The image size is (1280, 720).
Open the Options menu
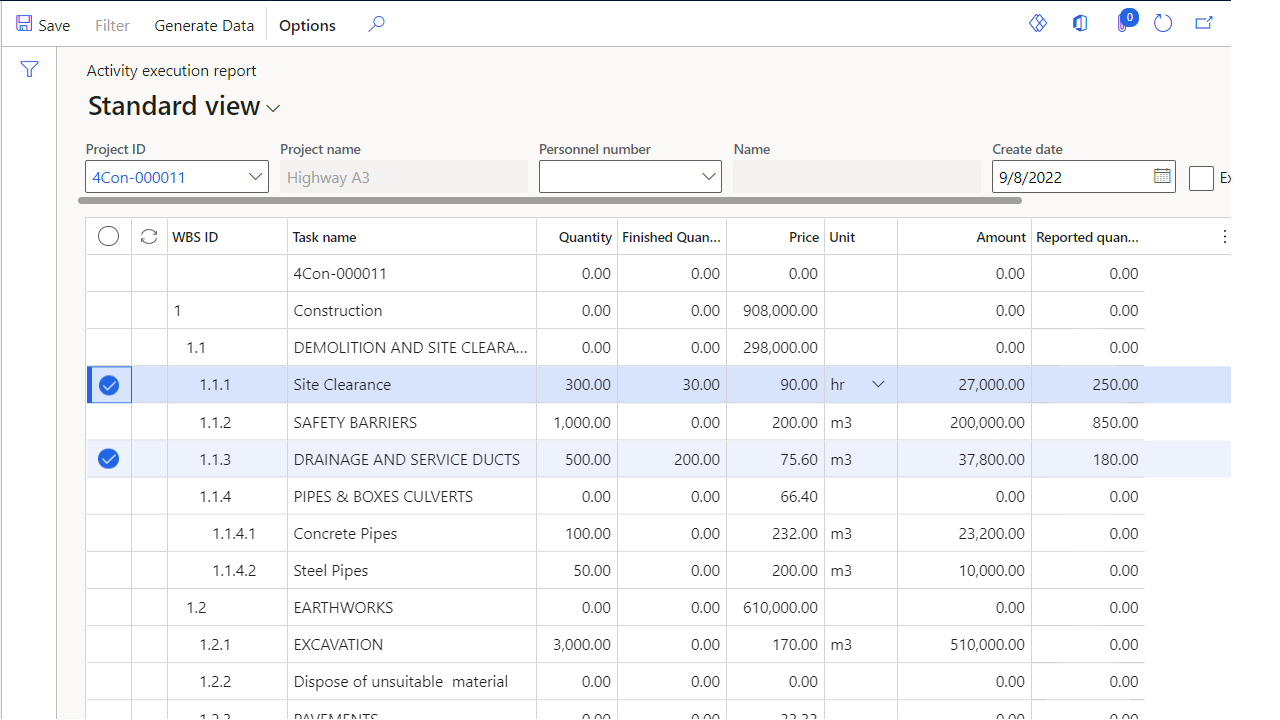coord(307,25)
